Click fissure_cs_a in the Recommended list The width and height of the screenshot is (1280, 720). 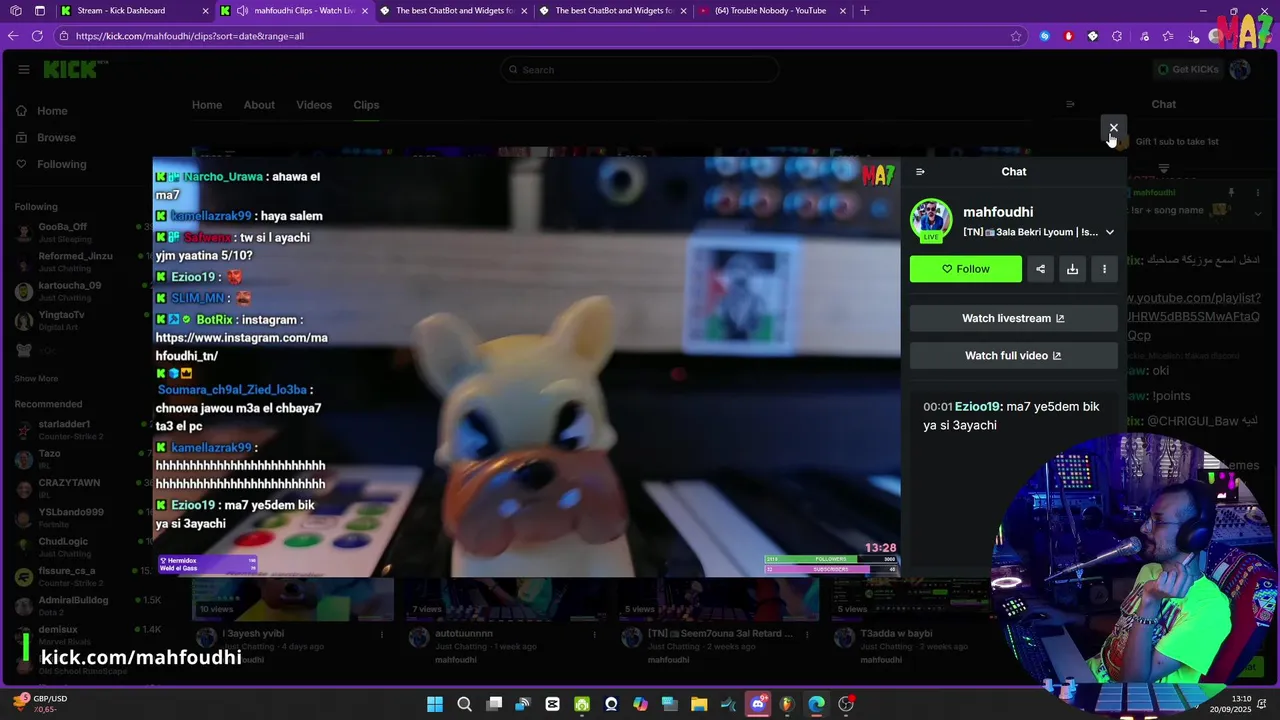point(80,576)
